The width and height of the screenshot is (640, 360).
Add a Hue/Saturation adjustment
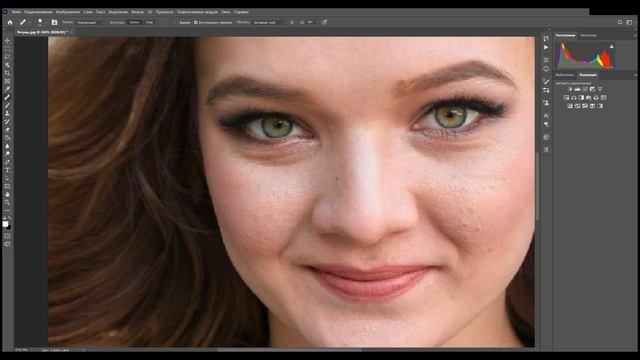pyautogui.click(x=566, y=98)
